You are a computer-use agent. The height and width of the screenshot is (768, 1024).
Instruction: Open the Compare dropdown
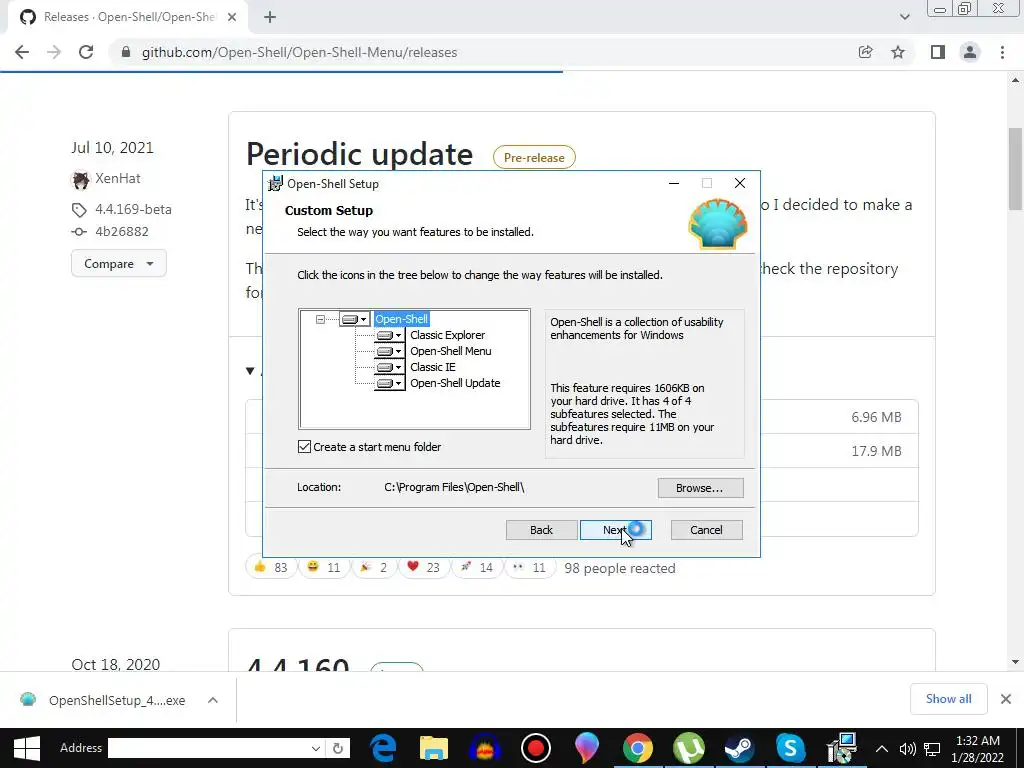(119, 264)
